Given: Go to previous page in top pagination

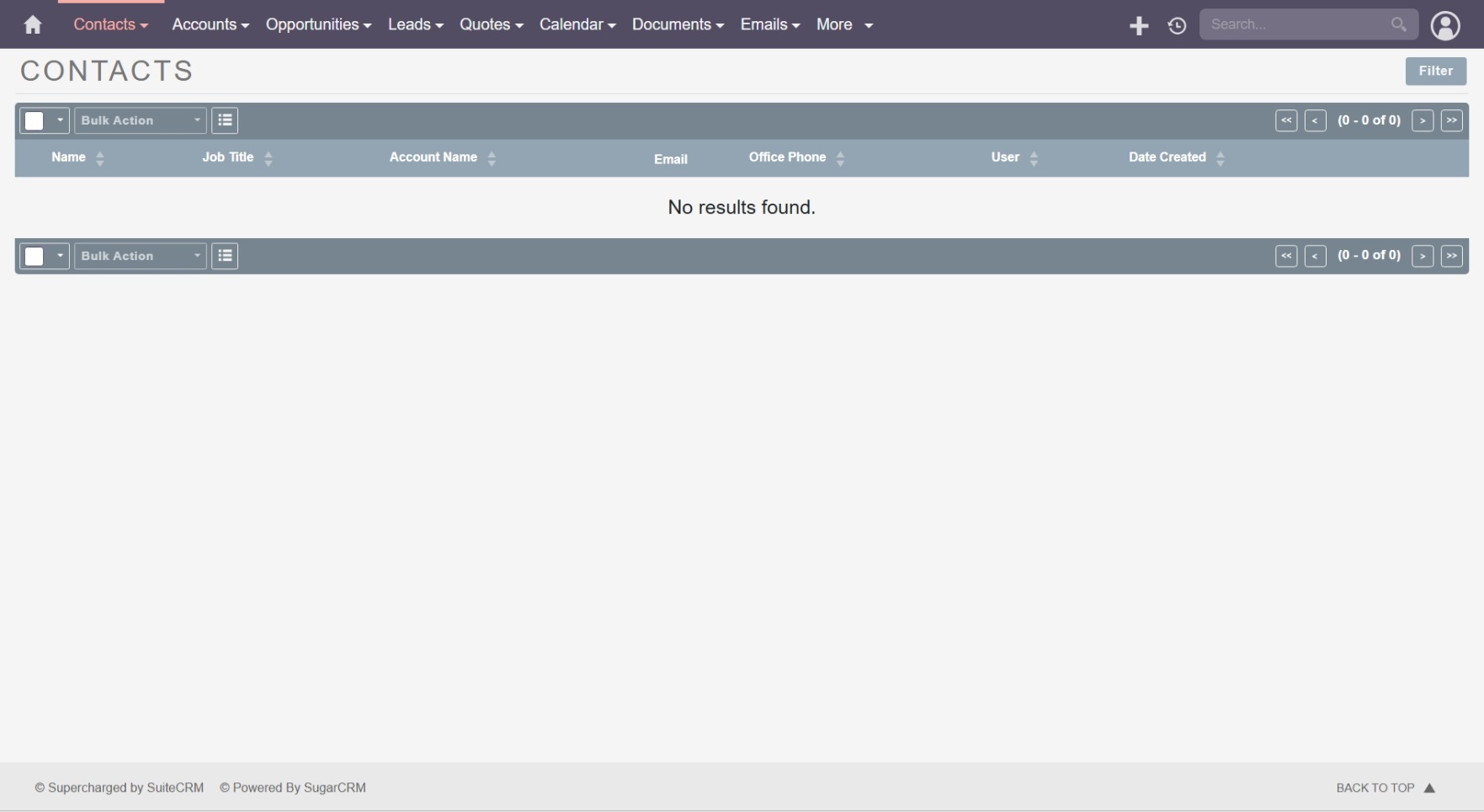Looking at the screenshot, I should point(1315,120).
